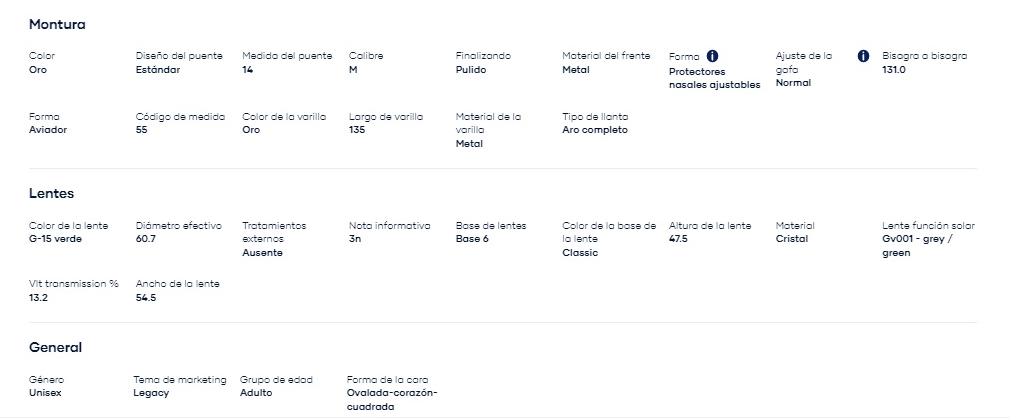Click the 'Vlt transmission %' label
This screenshot has width=1010, height=418.
coord(74,284)
